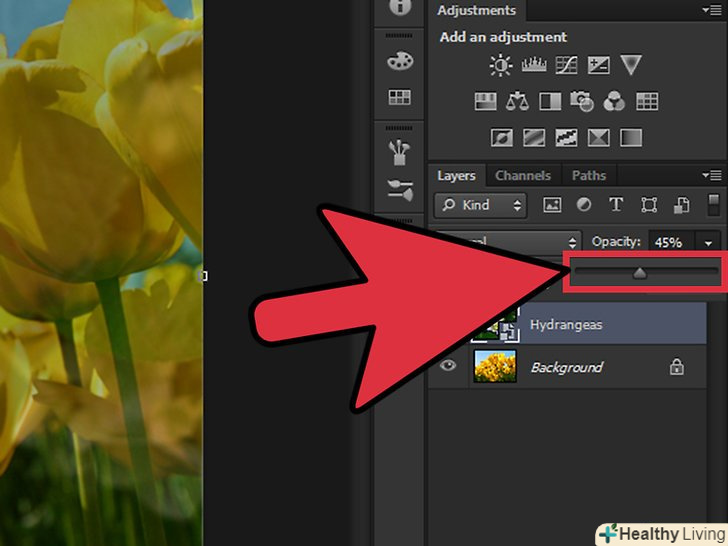This screenshot has width=728, height=546.
Task: Filter layers by type layers
Action: (x=616, y=204)
